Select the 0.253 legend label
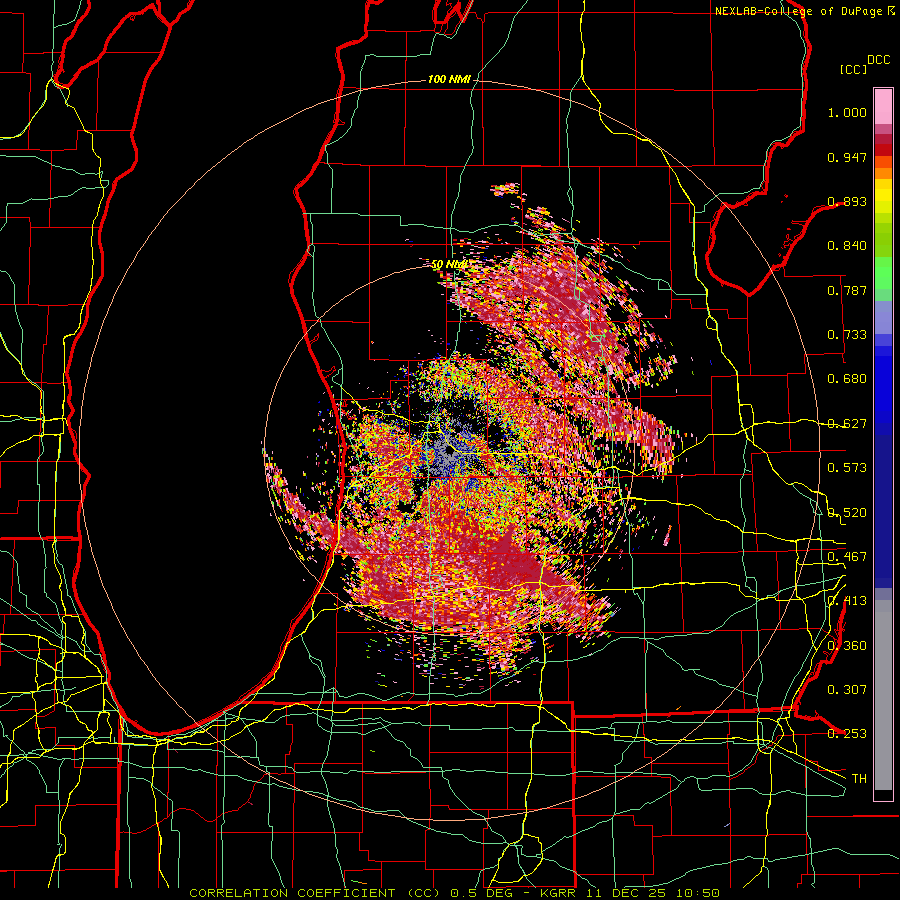 tap(847, 734)
